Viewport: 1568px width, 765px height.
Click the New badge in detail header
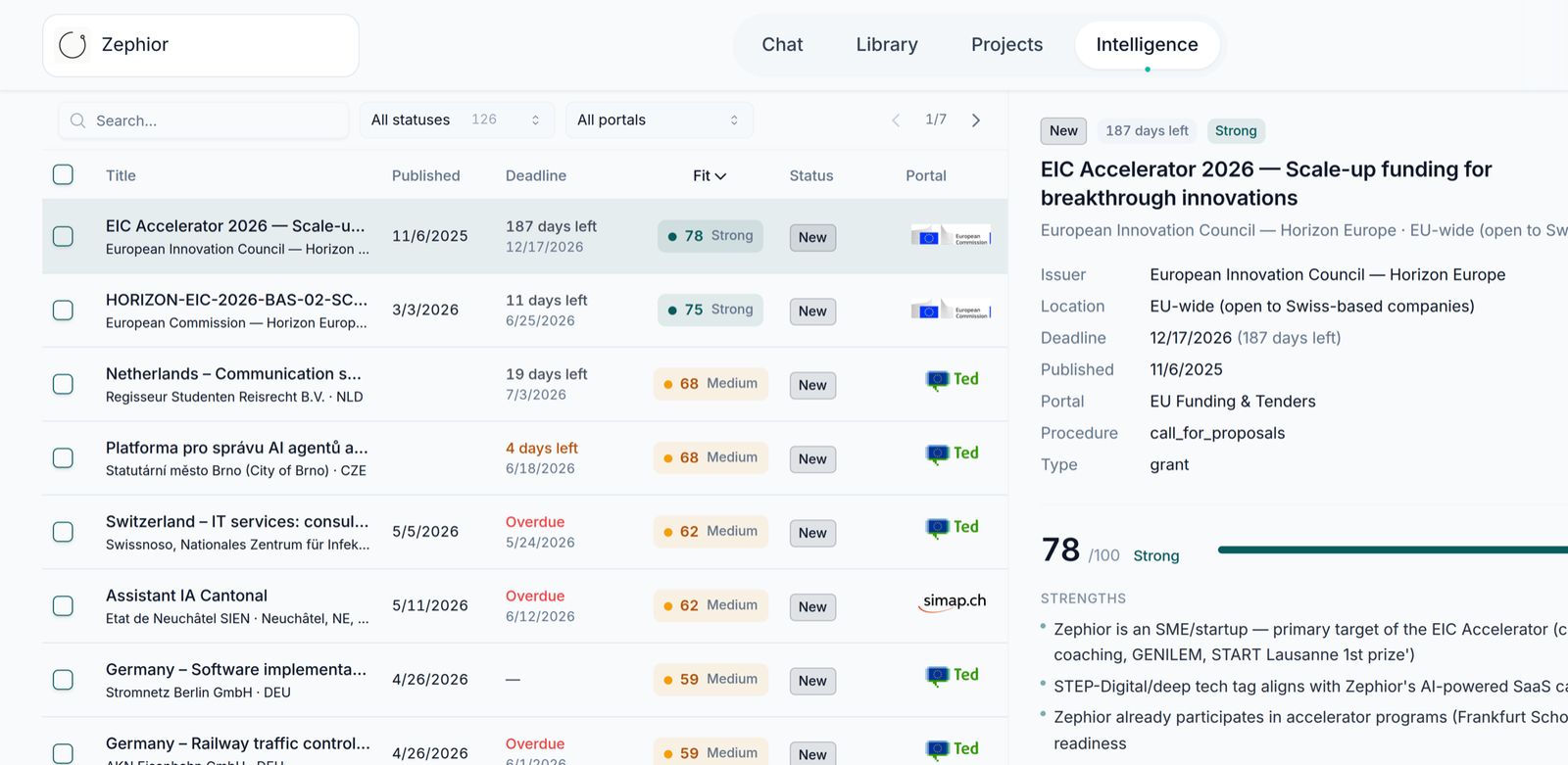(x=1063, y=131)
